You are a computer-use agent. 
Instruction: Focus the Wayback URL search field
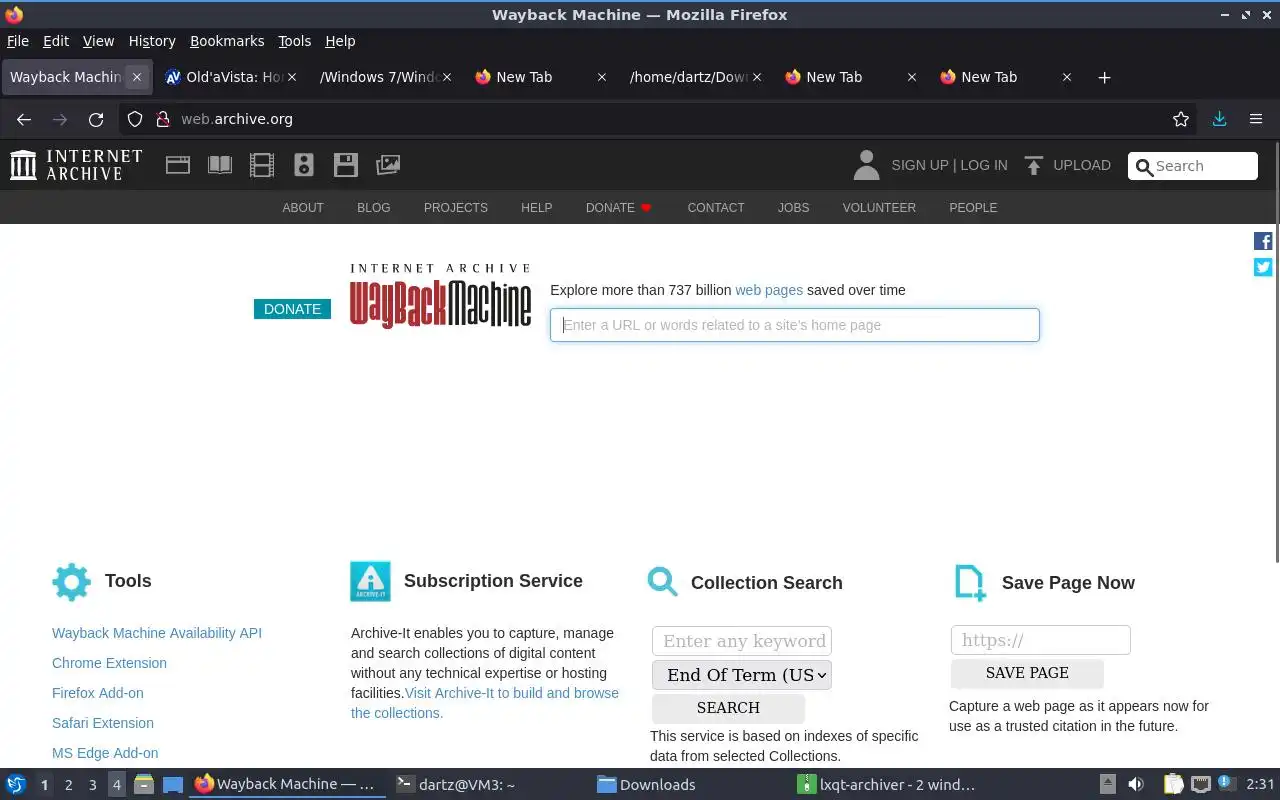coord(795,325)
